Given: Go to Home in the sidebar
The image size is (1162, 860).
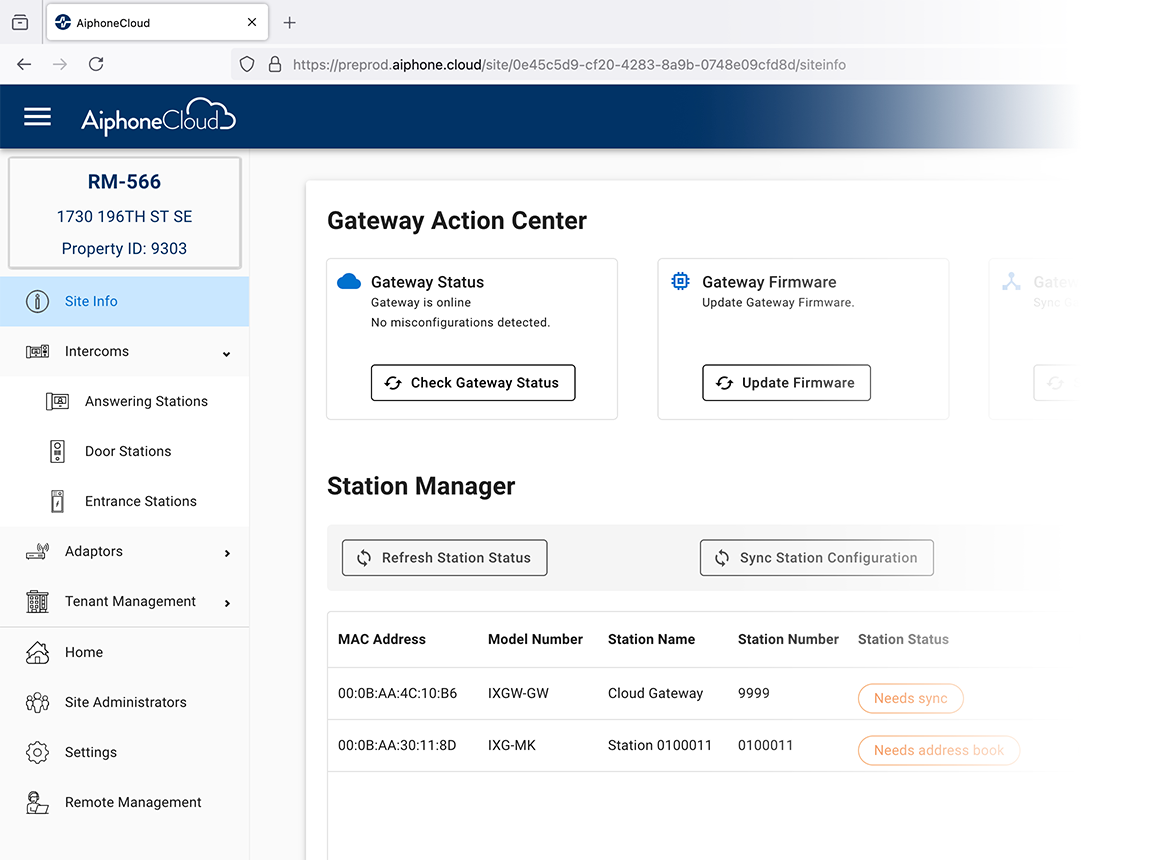Looking at the screenshot, I should pyautogui.click(x=124, y=652).
